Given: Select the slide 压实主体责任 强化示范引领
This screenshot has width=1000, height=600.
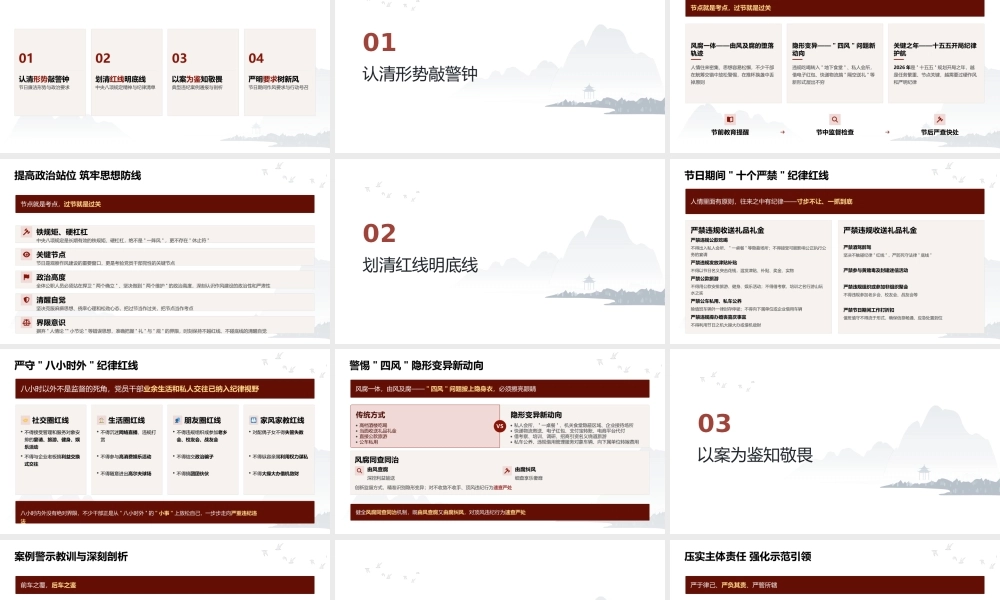Looking at the screenshot, I should [835, 570].
